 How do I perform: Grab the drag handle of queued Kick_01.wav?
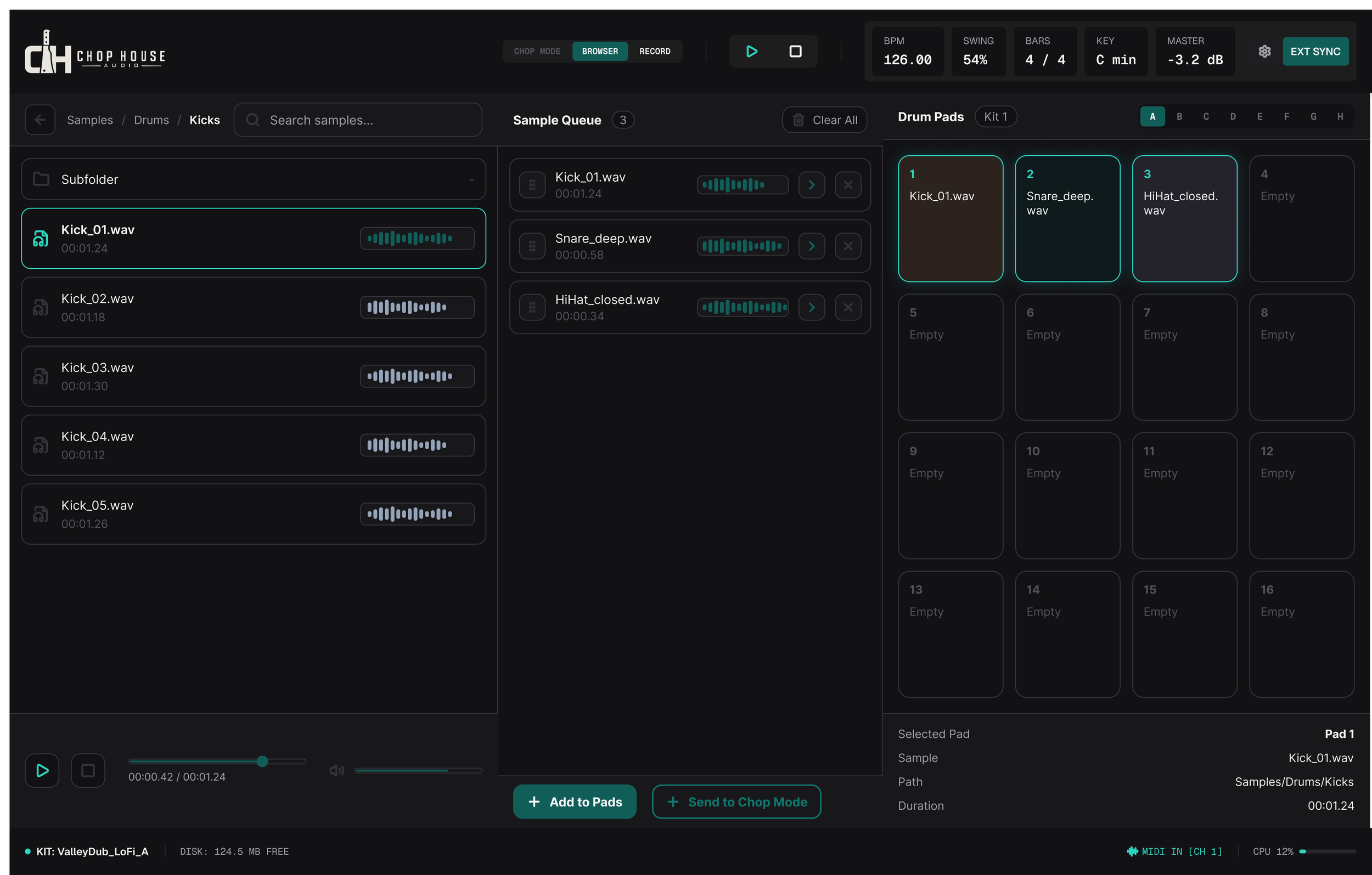532,184
